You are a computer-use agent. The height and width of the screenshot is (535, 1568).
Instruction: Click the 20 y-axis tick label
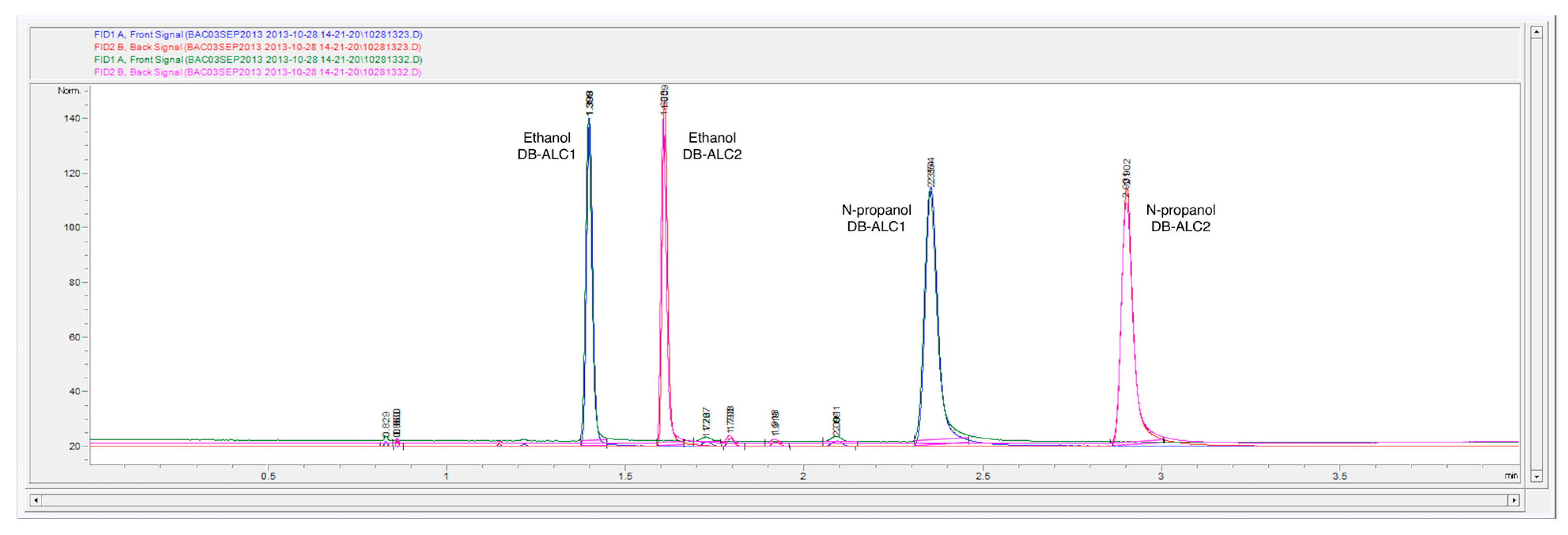tap(74, 446)
